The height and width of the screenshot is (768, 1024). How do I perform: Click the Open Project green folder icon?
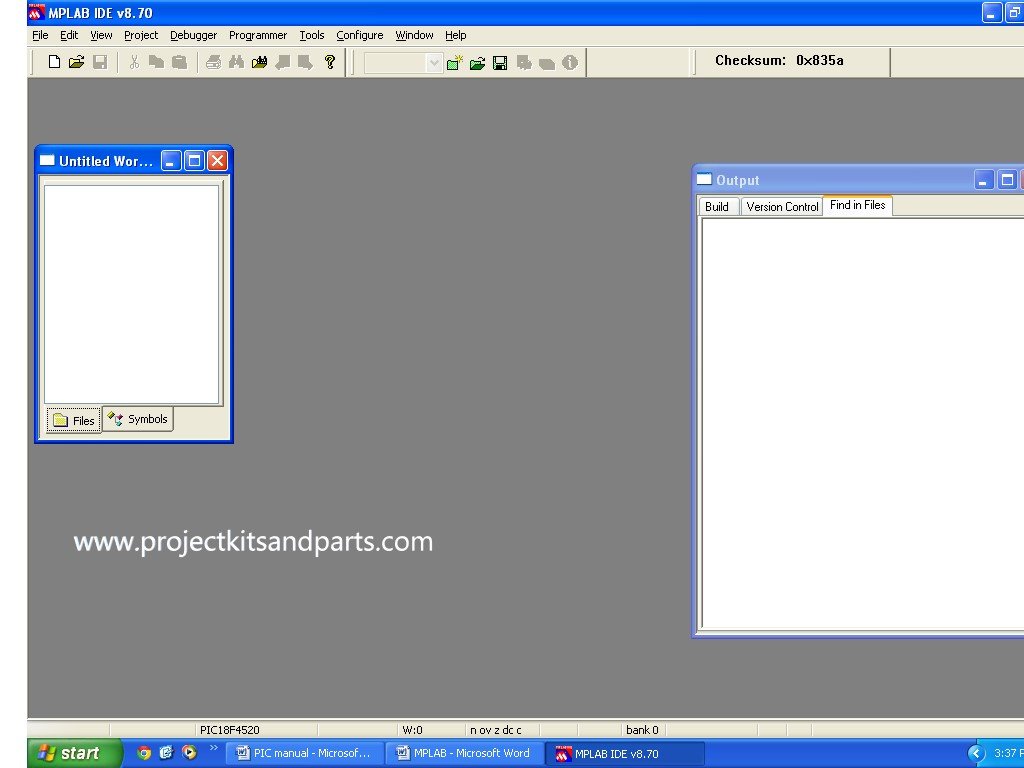tap(477, 63)
